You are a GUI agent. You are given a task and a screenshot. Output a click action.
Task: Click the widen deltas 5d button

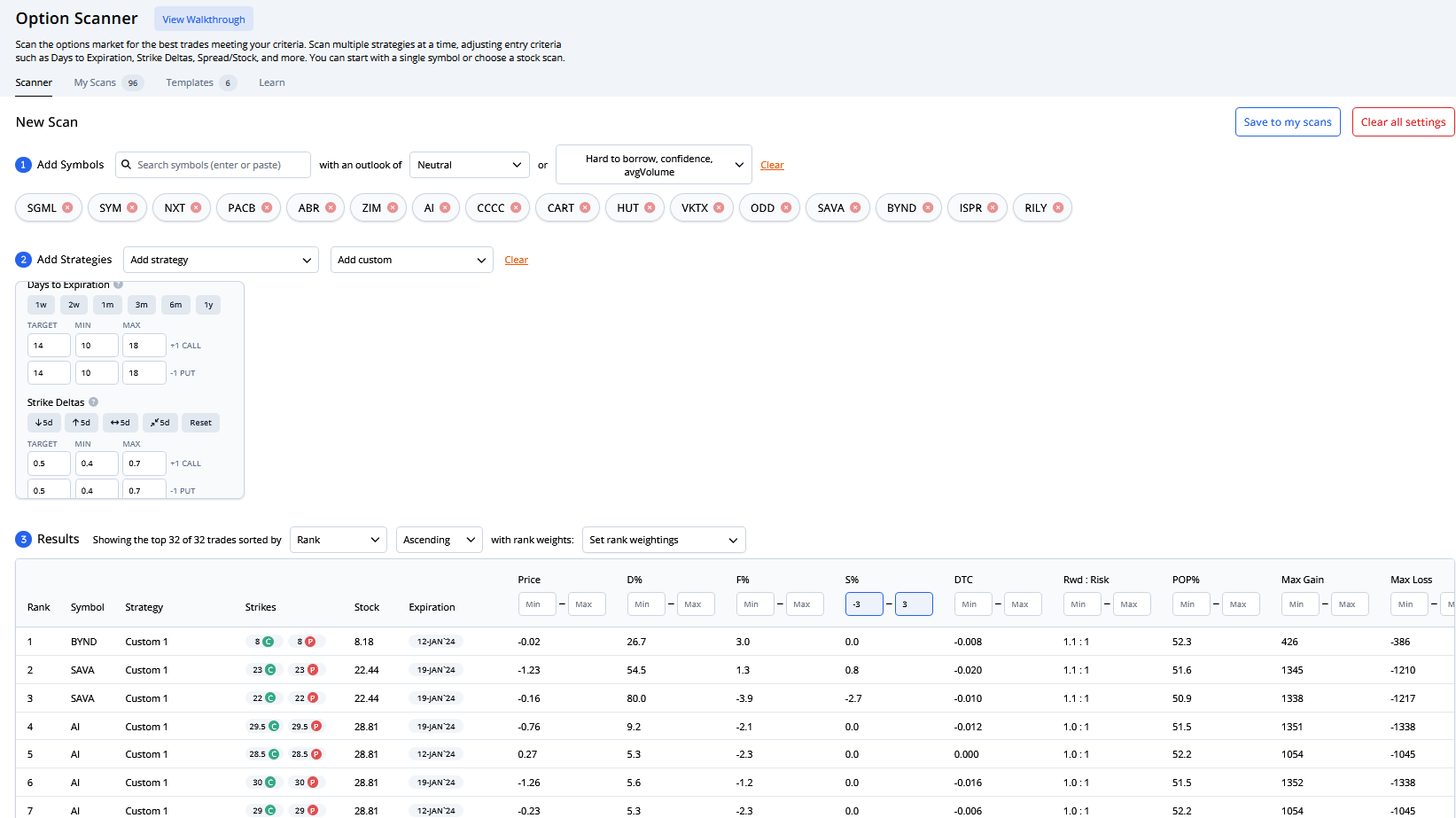[121, 423]
